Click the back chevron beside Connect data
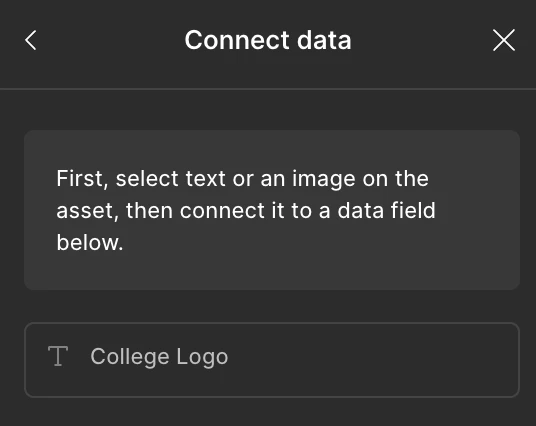Image resolution: width=536 pixels, height=426 pixels. click(x=30, y=40)
